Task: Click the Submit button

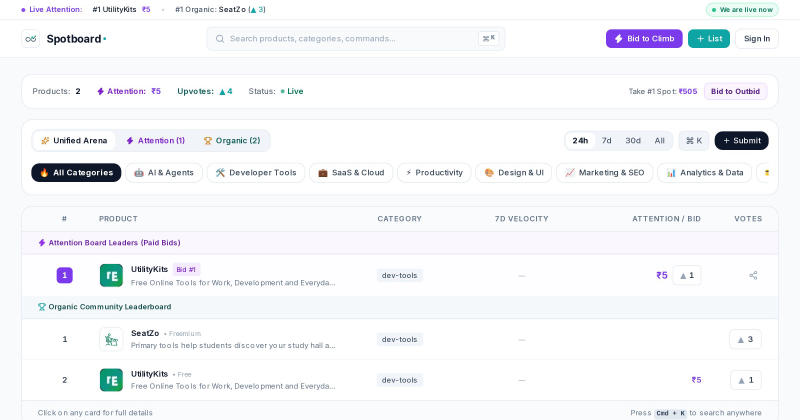Action: (741, 141)
